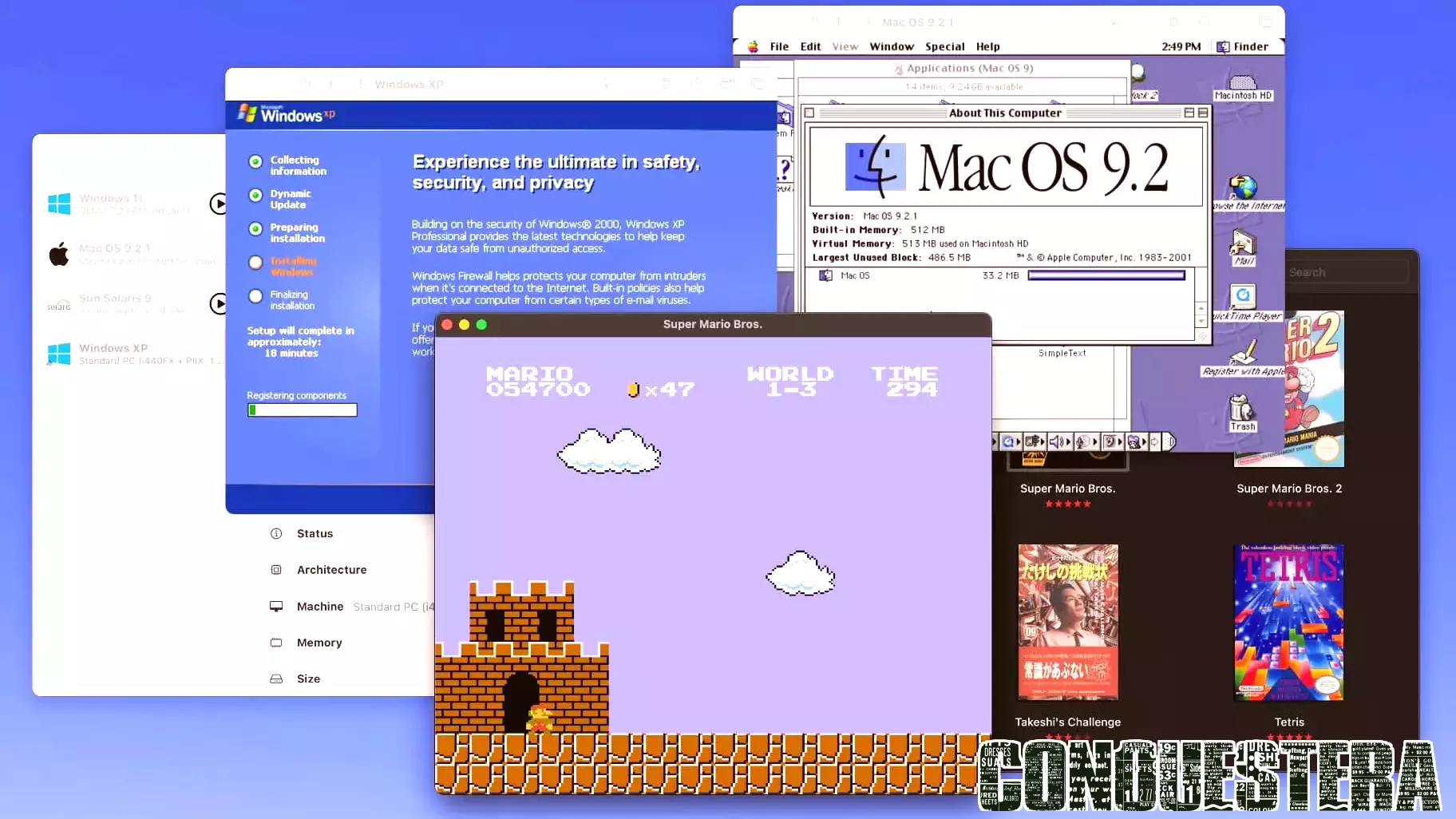Open the Macintosh HD desktop icon

click(x=1243, y=88)
